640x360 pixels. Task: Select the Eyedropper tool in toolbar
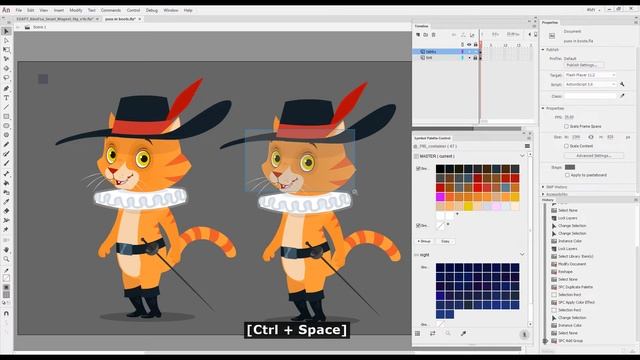point(6,202)
